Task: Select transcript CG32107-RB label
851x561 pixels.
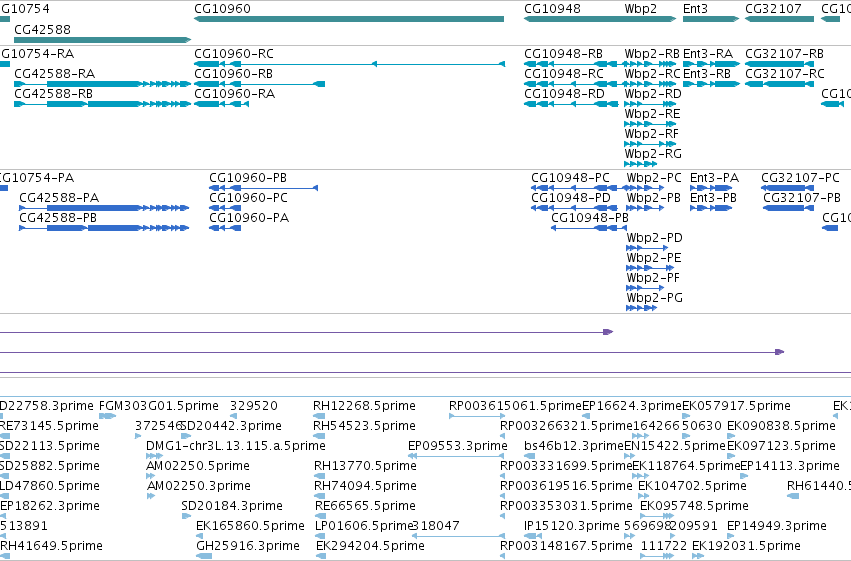Action: [784, 54]
